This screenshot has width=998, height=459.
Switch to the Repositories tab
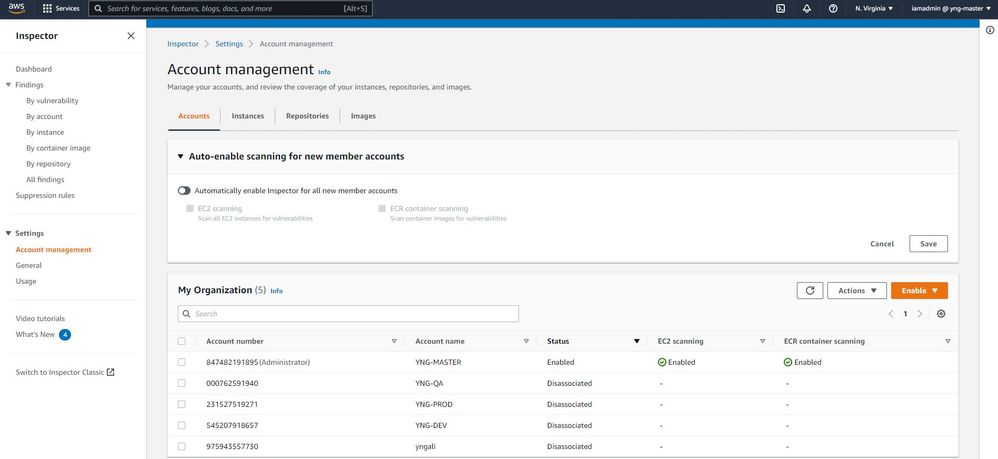tap(307, 116)
